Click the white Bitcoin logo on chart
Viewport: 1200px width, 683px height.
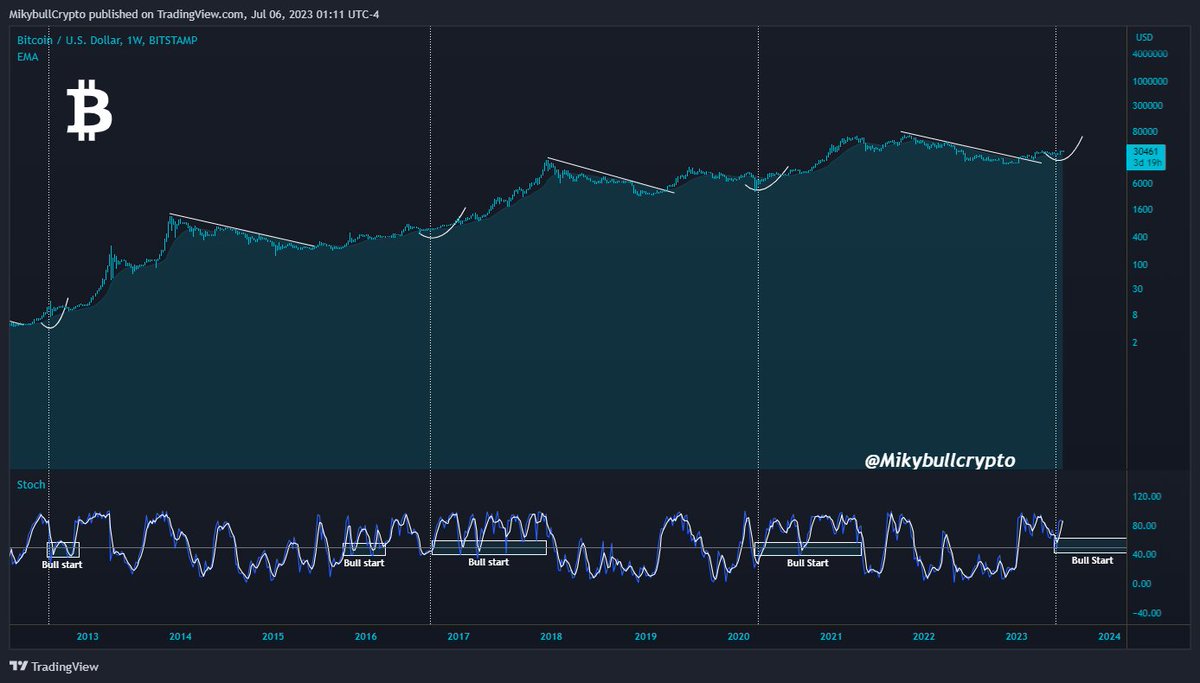tap(89, 110)
